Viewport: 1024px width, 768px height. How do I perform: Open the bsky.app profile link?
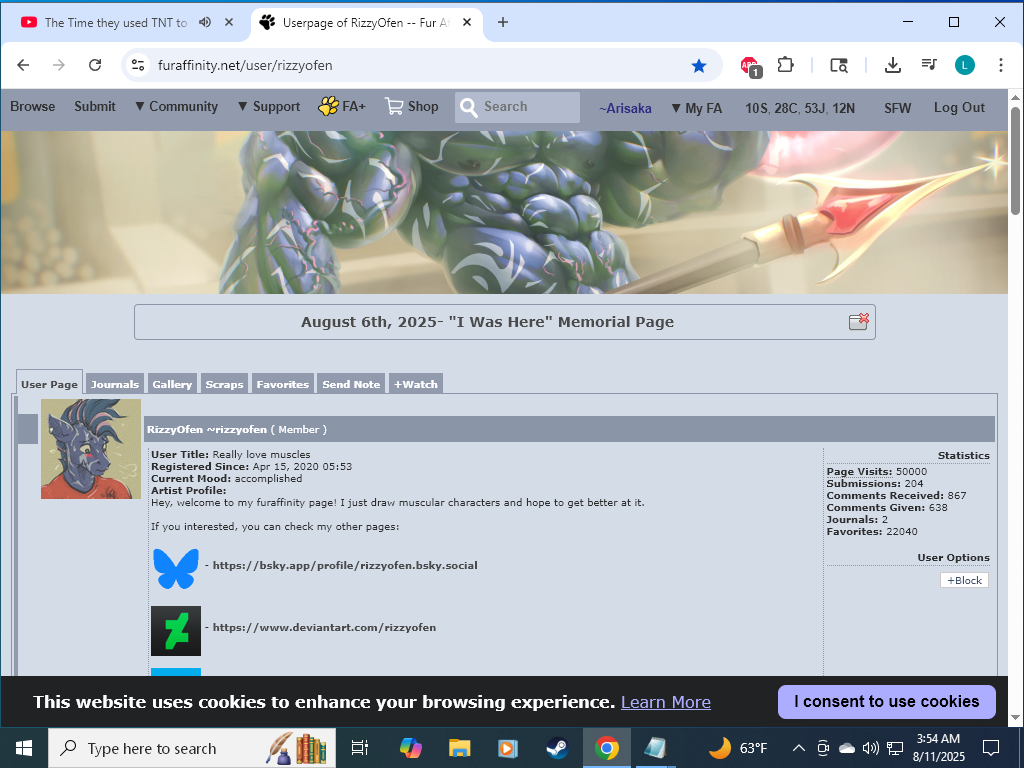345,566
